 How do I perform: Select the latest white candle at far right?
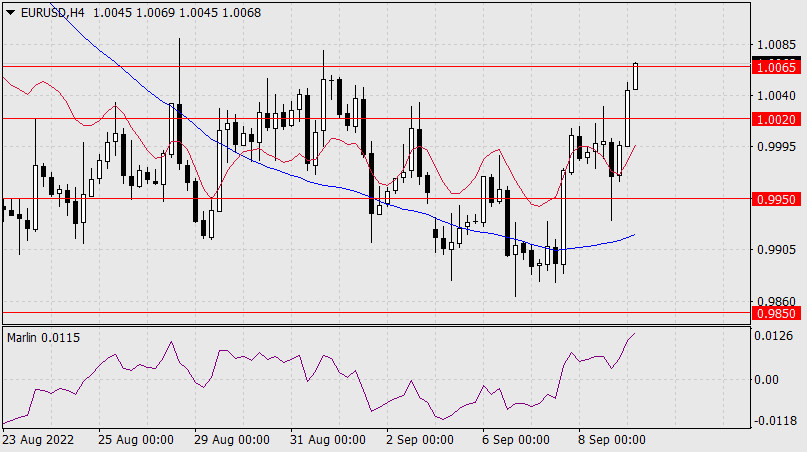point(636,76)
